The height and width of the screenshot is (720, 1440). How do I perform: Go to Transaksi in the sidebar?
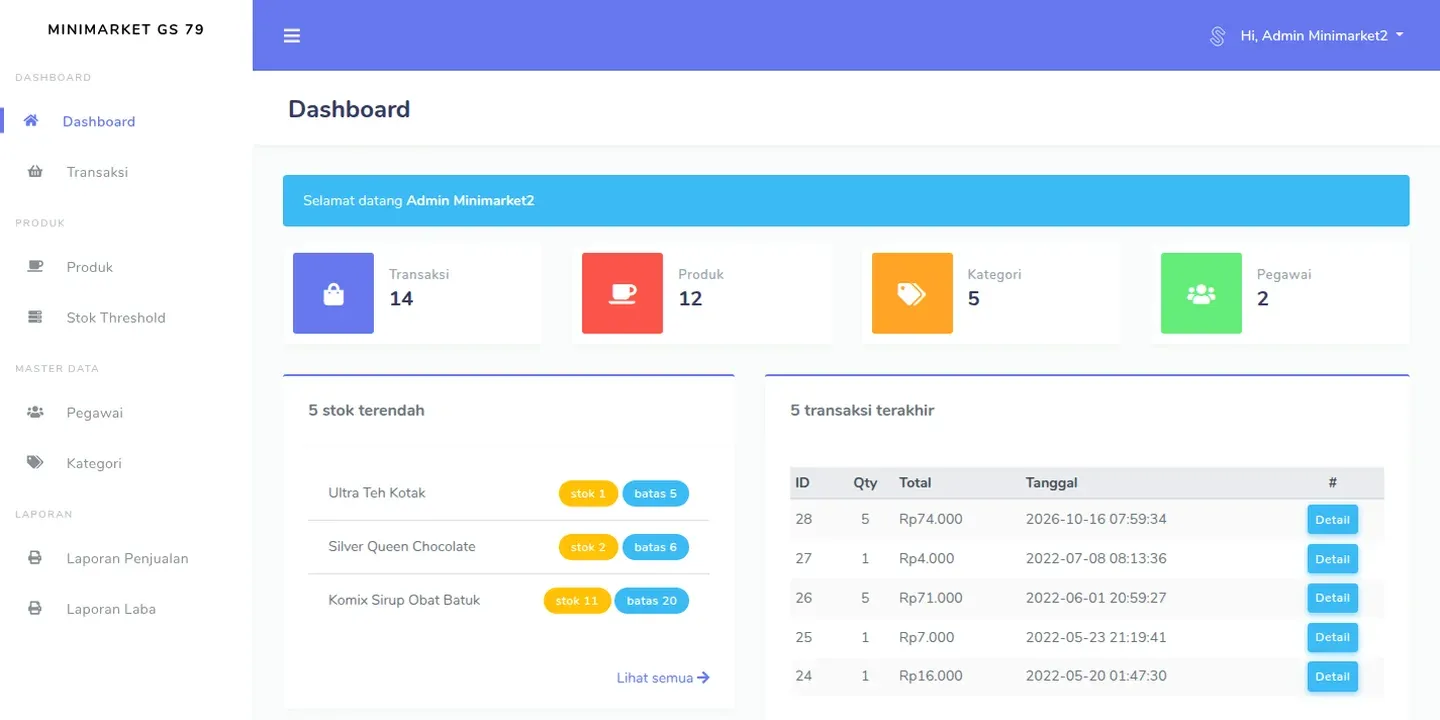point(97,172)
